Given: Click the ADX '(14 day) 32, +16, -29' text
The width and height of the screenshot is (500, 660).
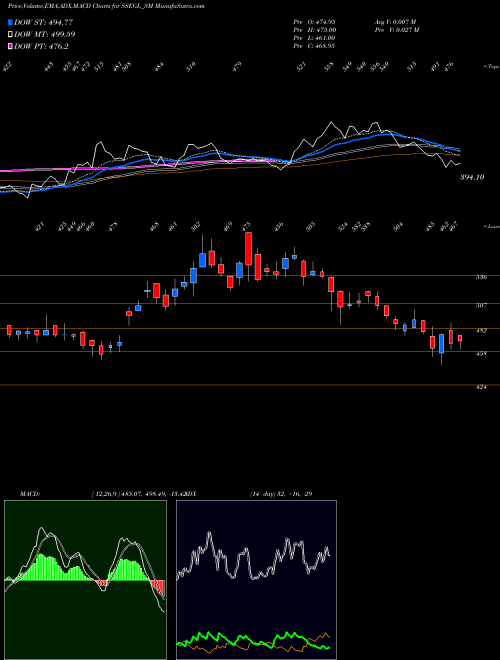Looking at the screenshot, I should [281, 494].
